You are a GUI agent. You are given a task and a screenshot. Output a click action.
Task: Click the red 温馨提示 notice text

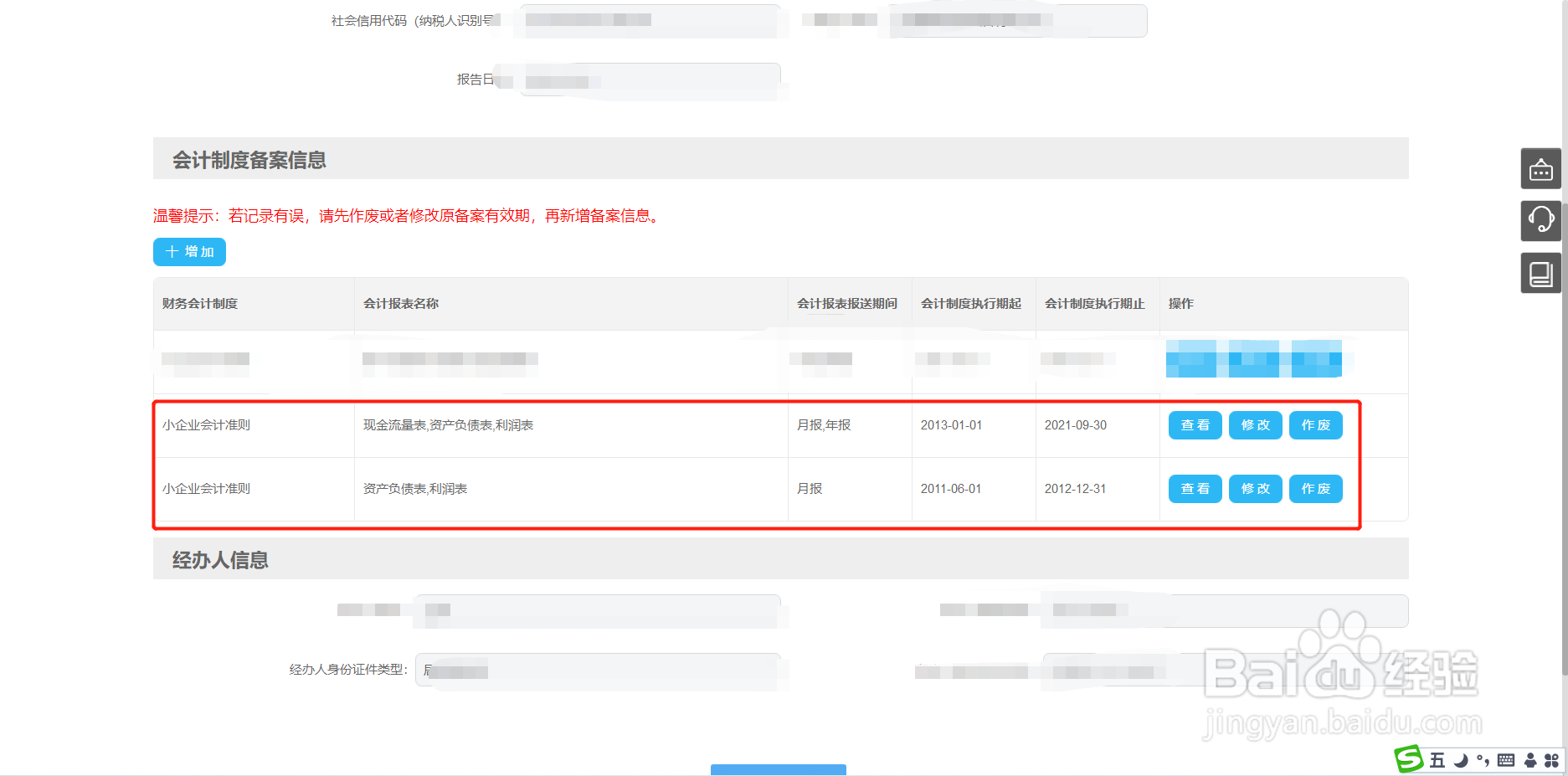409,216
